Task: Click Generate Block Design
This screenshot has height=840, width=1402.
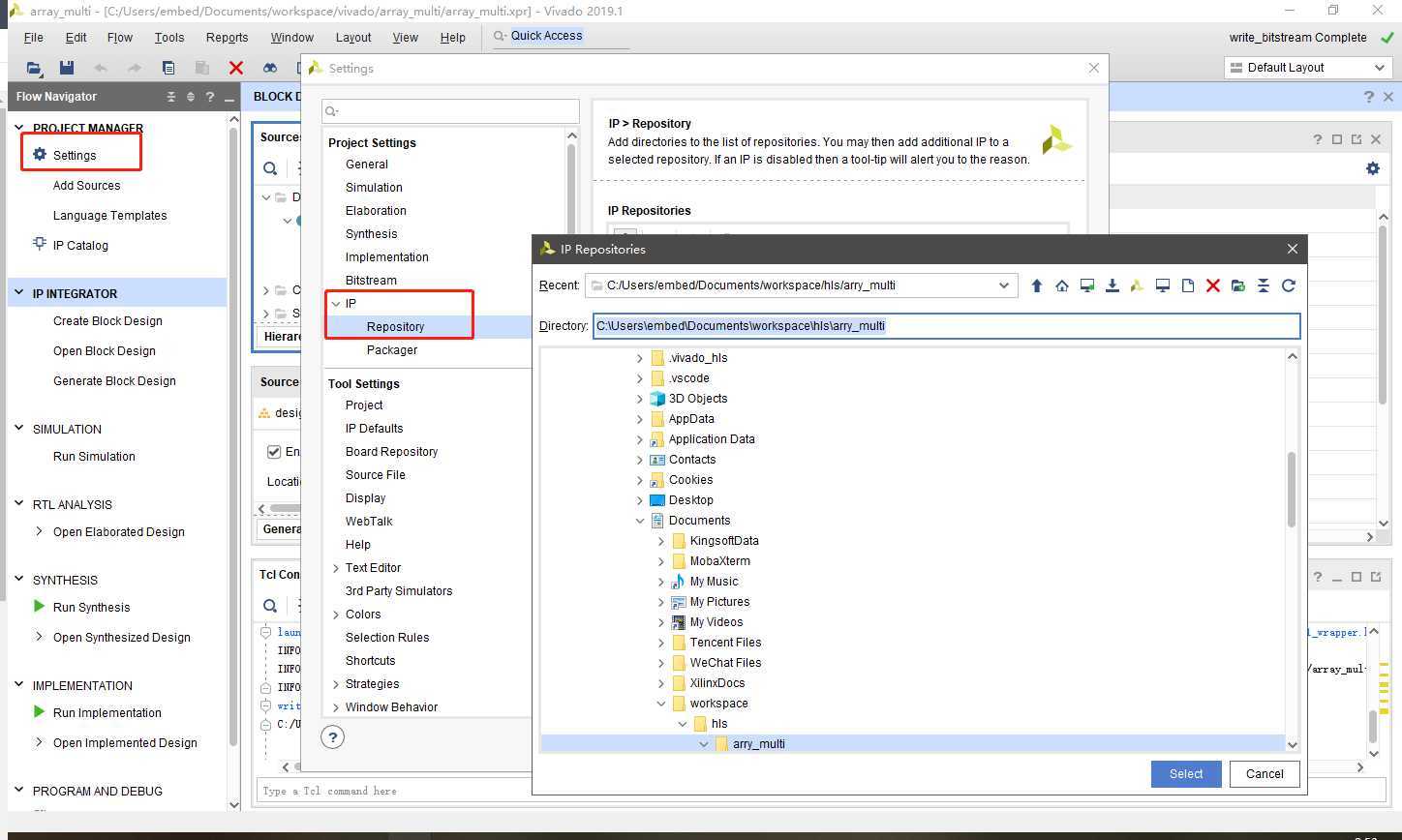Action: coord(114,381)
